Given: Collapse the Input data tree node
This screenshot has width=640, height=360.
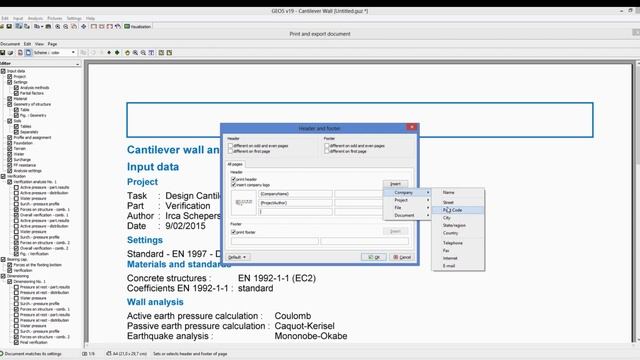Looking at the screenshot, I should [x=3, y=71].
